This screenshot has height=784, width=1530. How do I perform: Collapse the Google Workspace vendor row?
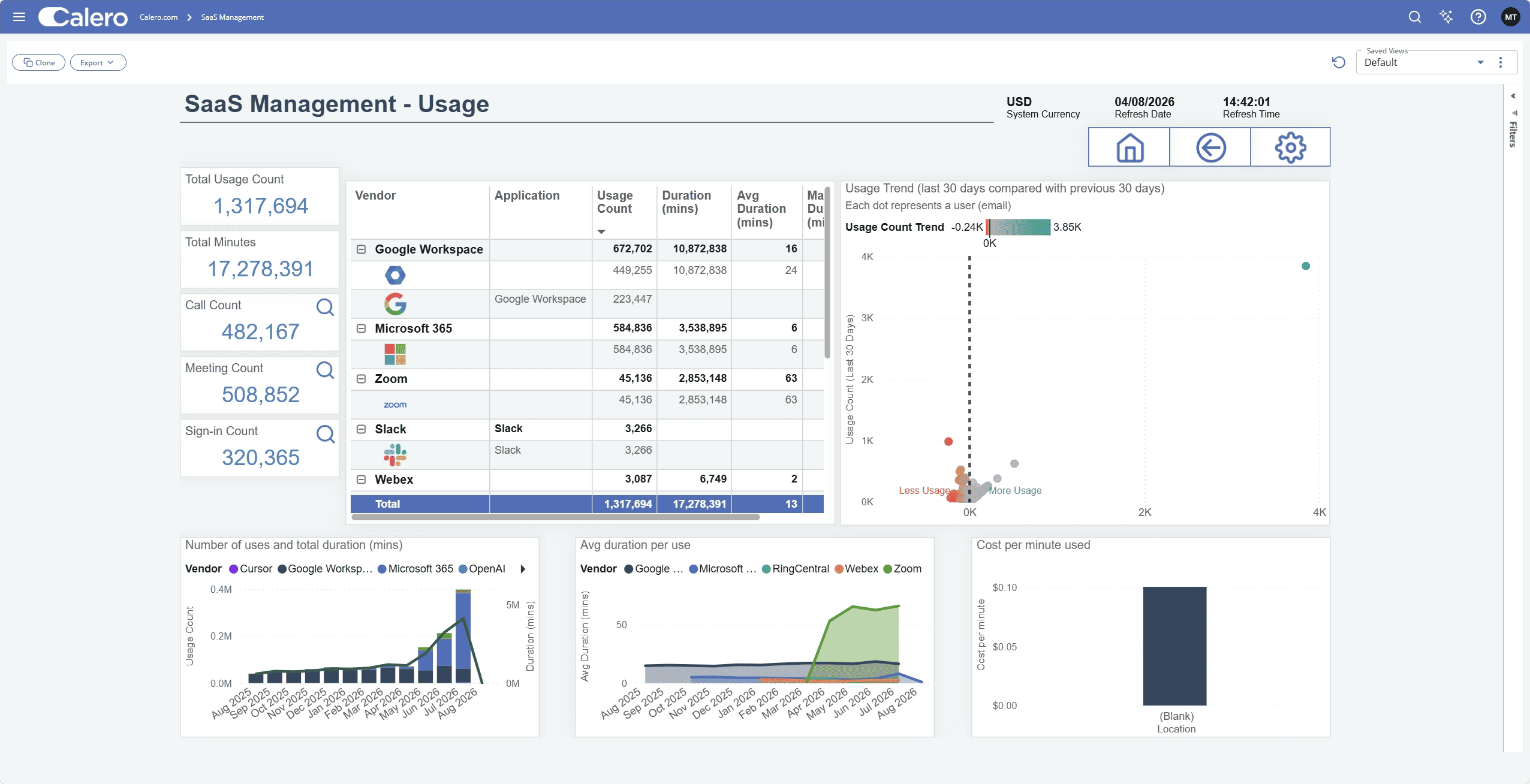[362, 249]
